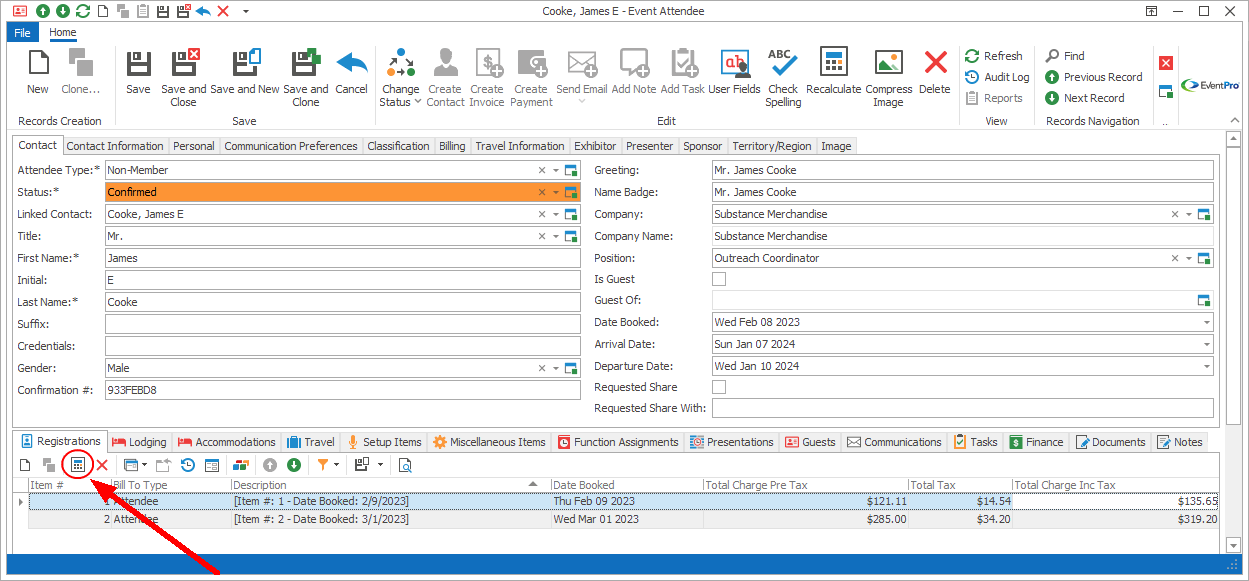Image resolution: width=1249 pixels, height=581 pixels.
Task: Click undo arrow in quick access toolbar
Action: [x=203, y=11]
